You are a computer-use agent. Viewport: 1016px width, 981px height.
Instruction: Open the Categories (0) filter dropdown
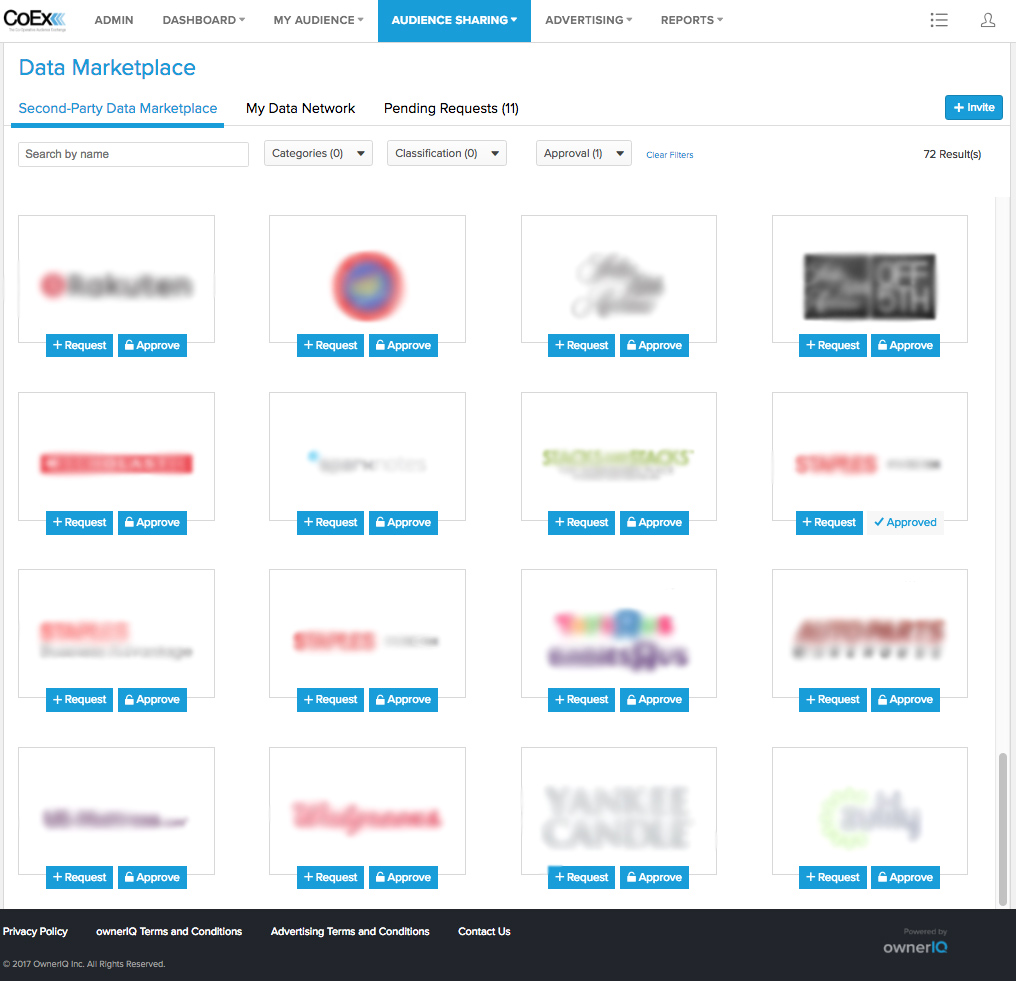point(318,154)
